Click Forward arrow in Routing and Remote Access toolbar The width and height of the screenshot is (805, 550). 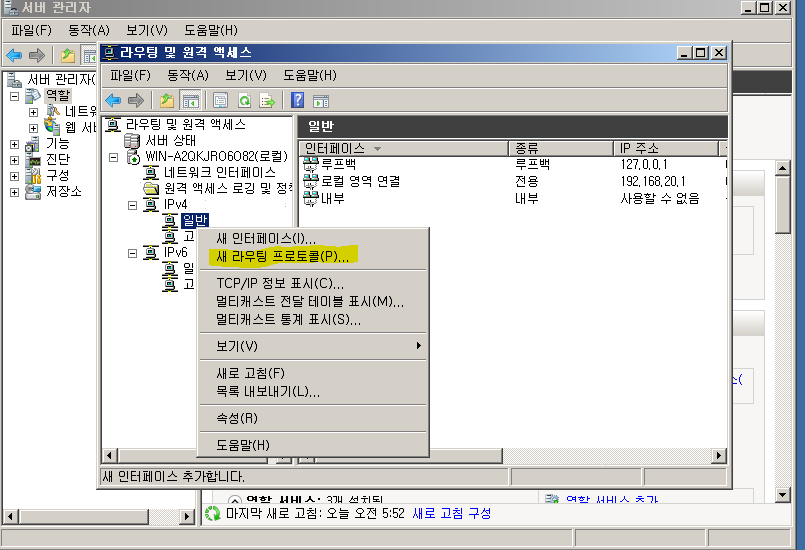136,100
